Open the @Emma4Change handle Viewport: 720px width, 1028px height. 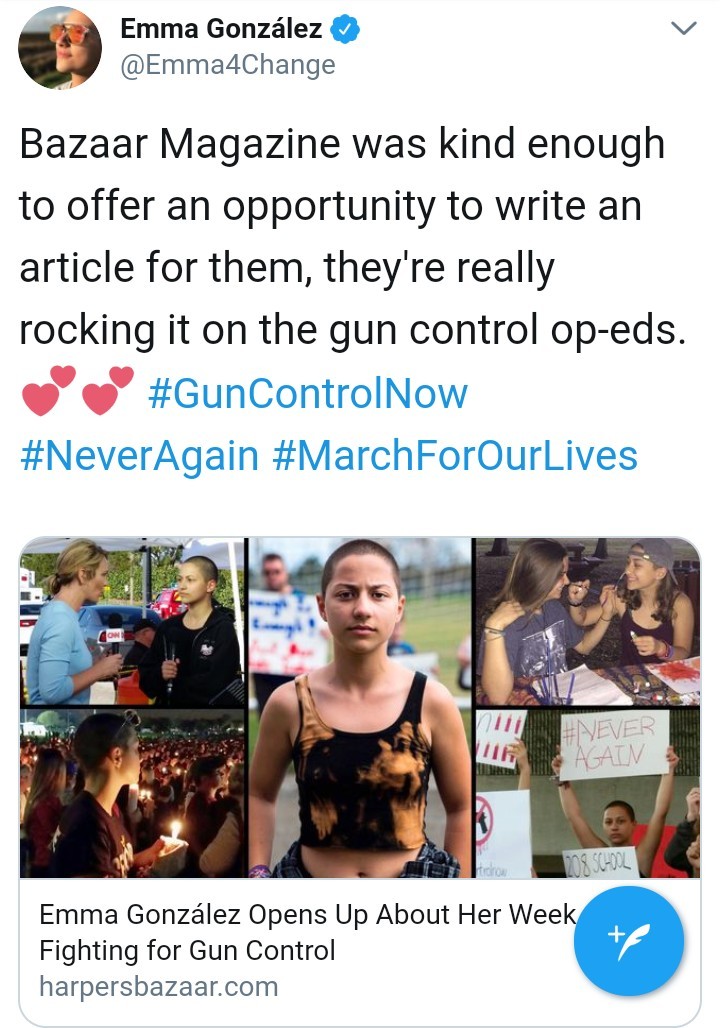pyautogui.click(x=228, y=64)
